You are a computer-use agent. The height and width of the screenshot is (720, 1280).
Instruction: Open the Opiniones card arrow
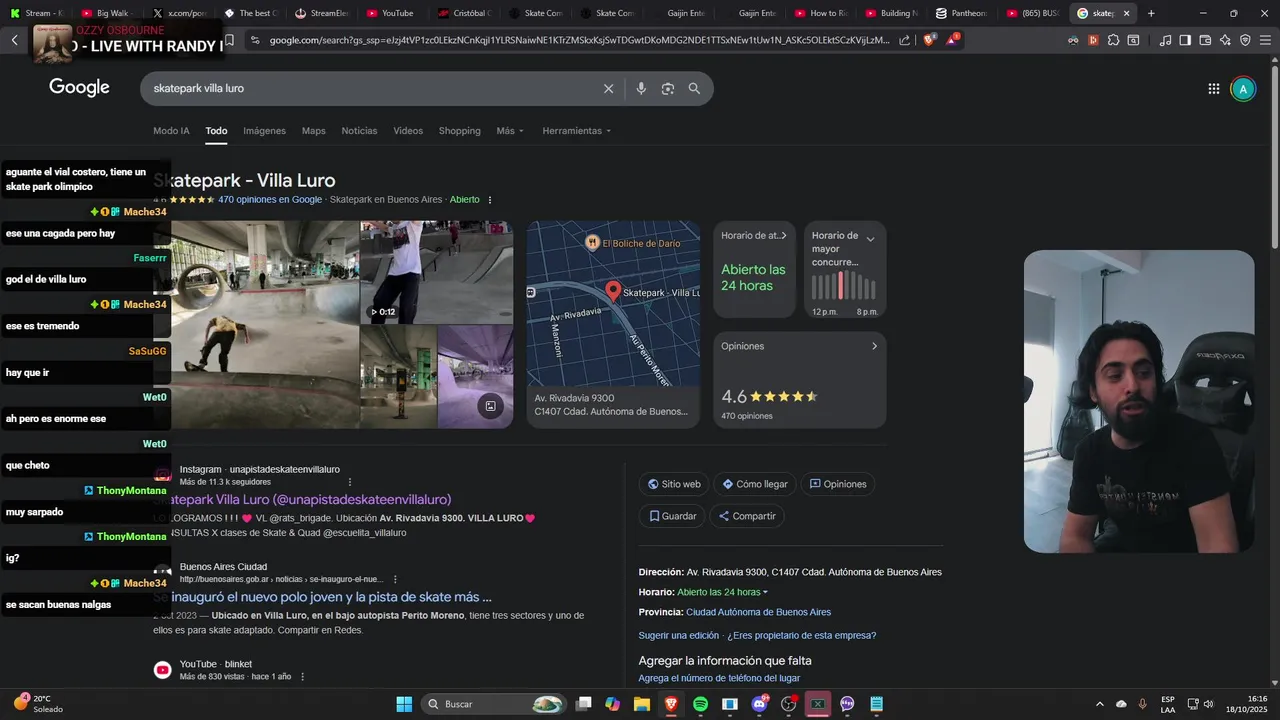tap(874, 346)
